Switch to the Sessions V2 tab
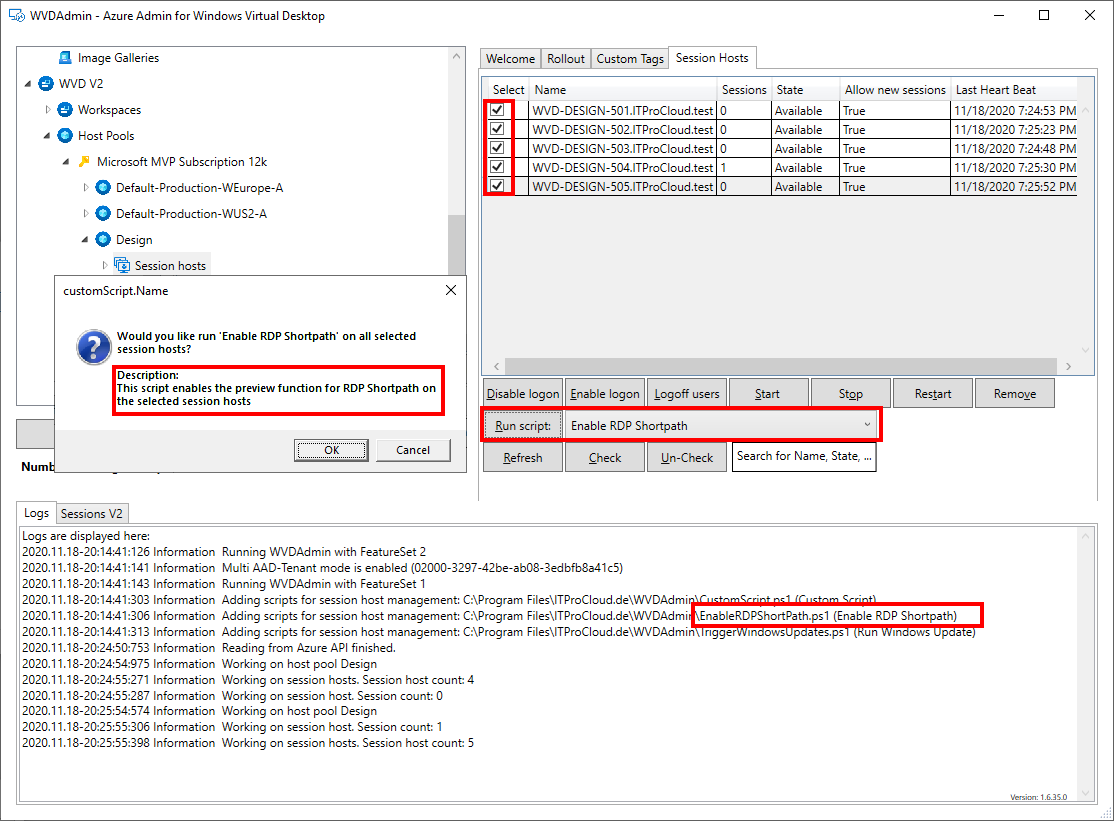Image resolution: width=1114 pixels, height=821 pixels. 92,513
